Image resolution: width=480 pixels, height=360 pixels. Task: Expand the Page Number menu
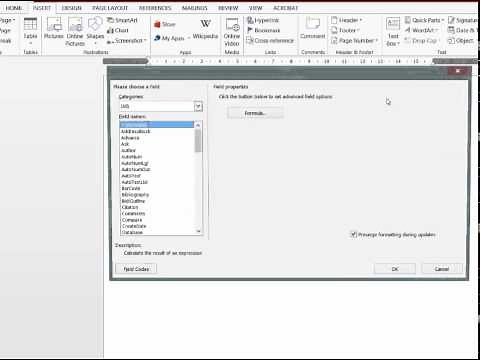[355, 41]
